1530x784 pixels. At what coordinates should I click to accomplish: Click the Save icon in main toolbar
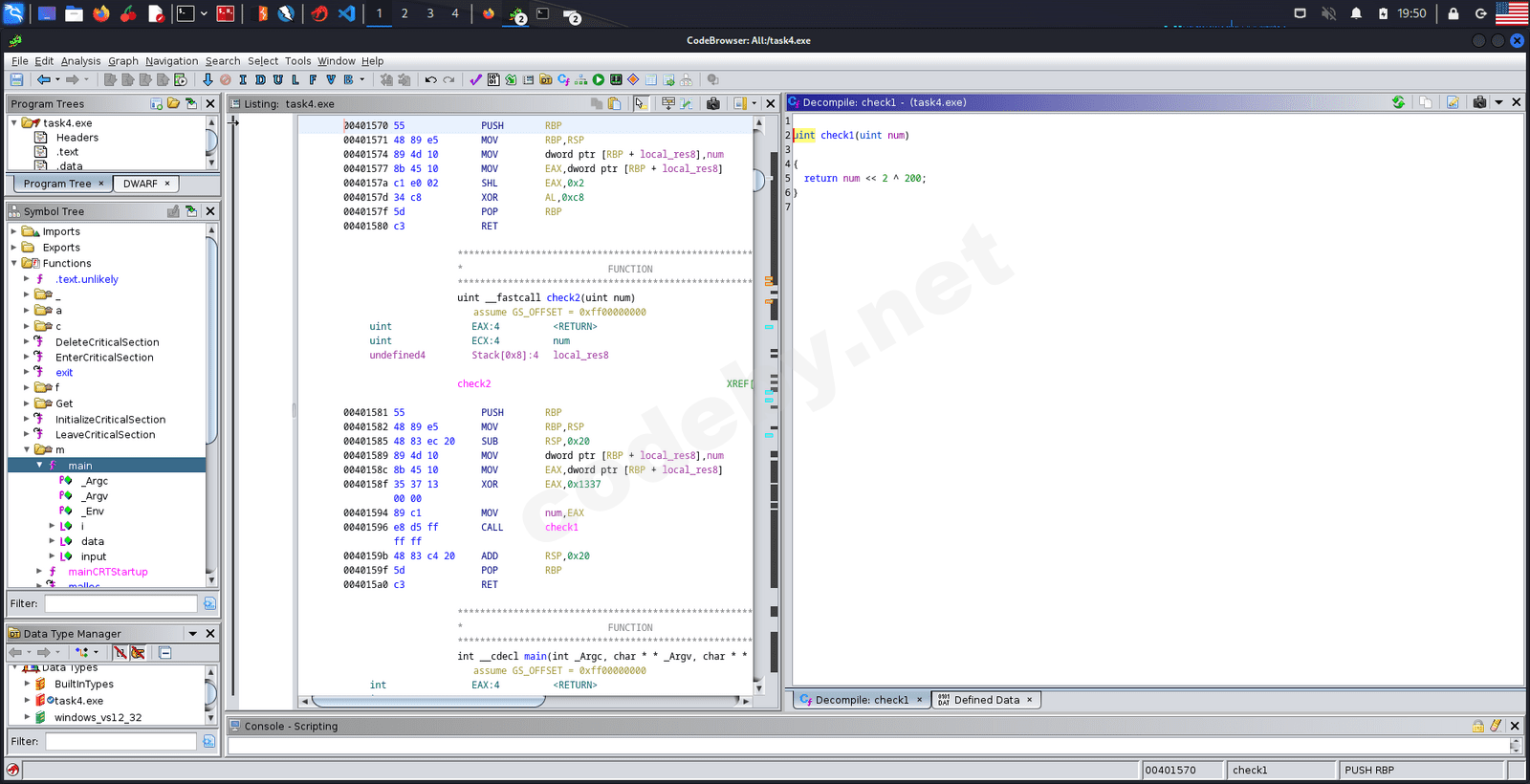pyautogui.click(x=16, y=80)
